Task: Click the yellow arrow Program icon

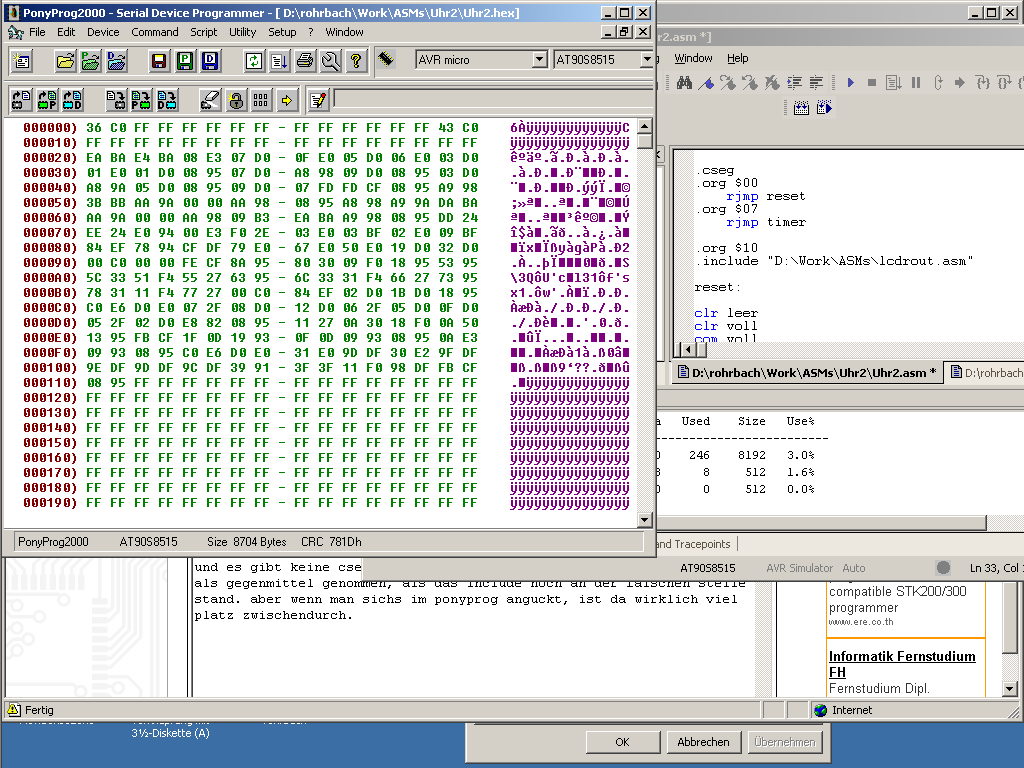Action: (286, 100)
